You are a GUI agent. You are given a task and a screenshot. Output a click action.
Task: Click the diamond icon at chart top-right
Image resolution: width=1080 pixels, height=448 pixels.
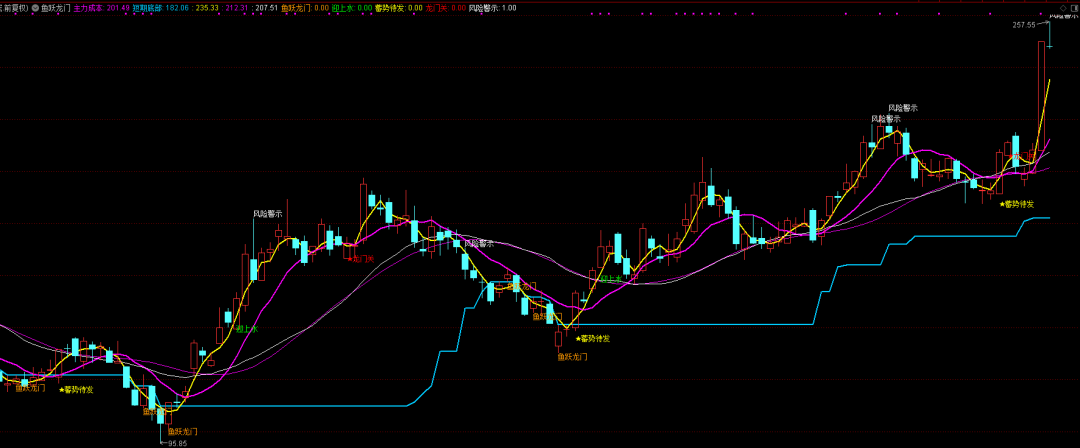[1062, 7]
